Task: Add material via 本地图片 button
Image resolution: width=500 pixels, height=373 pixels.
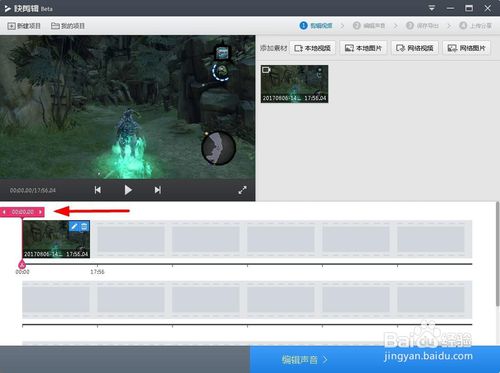Action: pyautogui.click(x=363, y=48)
